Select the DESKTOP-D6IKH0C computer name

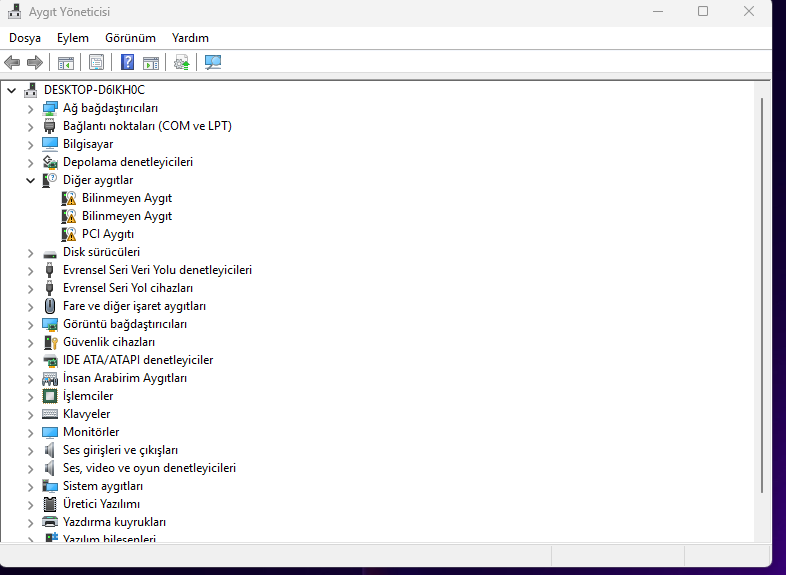(x=94, y=90)
